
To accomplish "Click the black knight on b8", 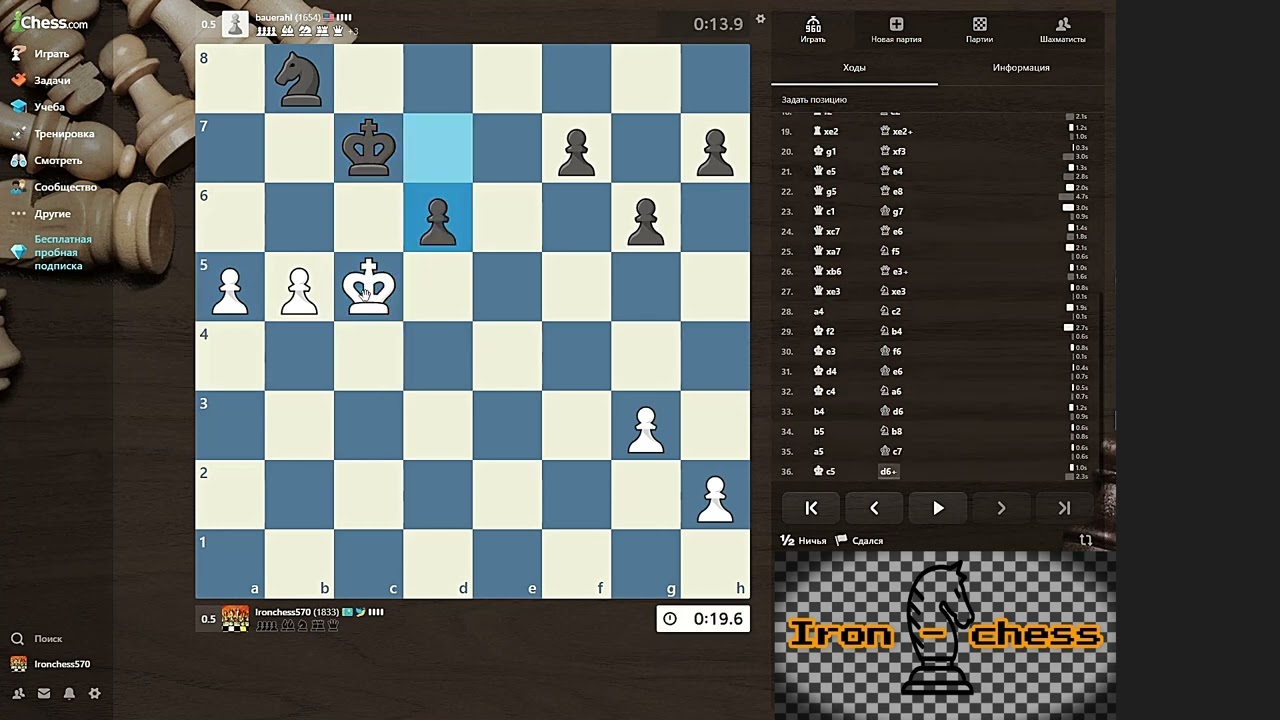I will pos(299,79).
